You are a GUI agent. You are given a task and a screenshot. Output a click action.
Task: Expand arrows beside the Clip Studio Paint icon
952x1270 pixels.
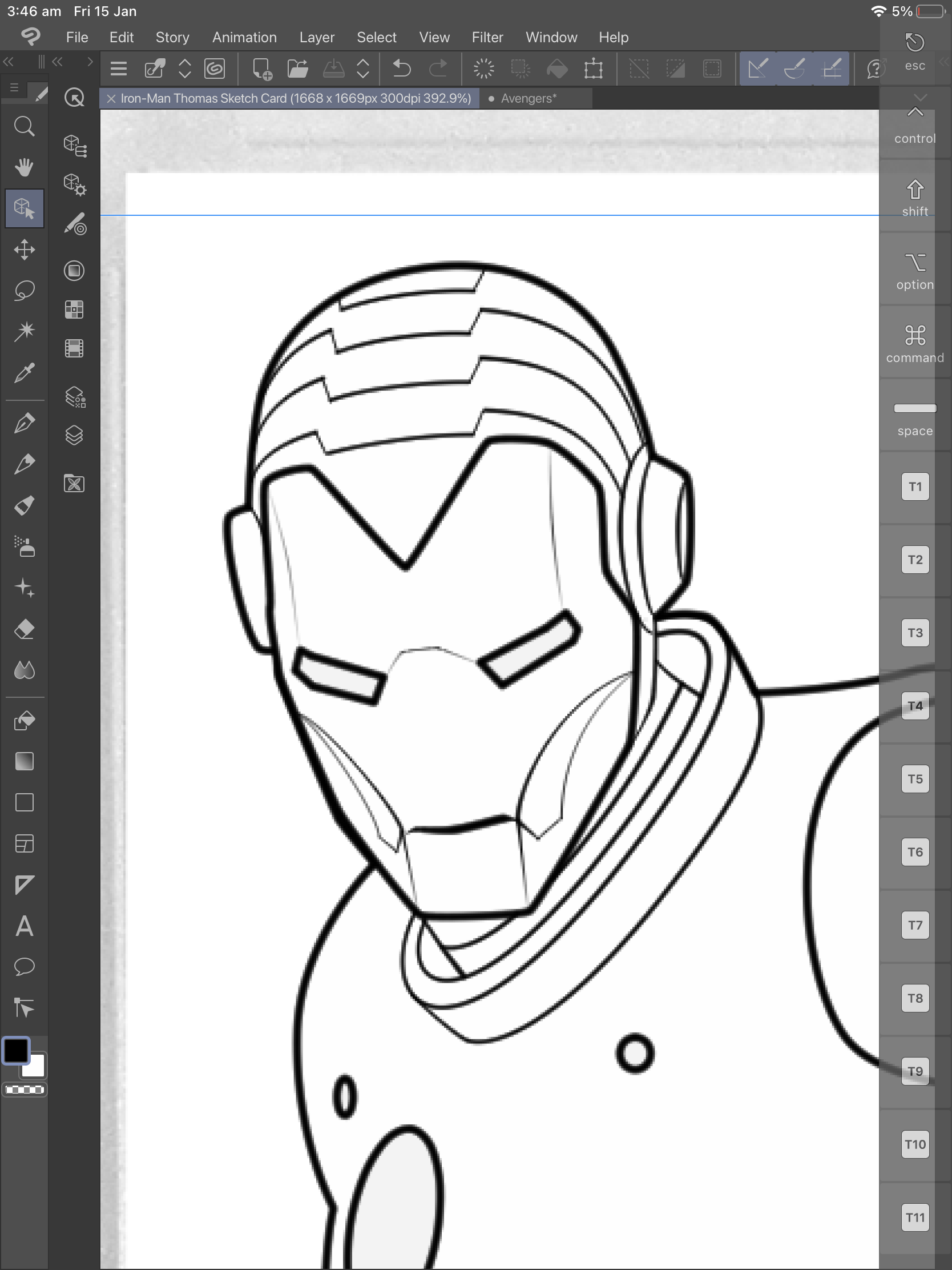pos(185,69)
